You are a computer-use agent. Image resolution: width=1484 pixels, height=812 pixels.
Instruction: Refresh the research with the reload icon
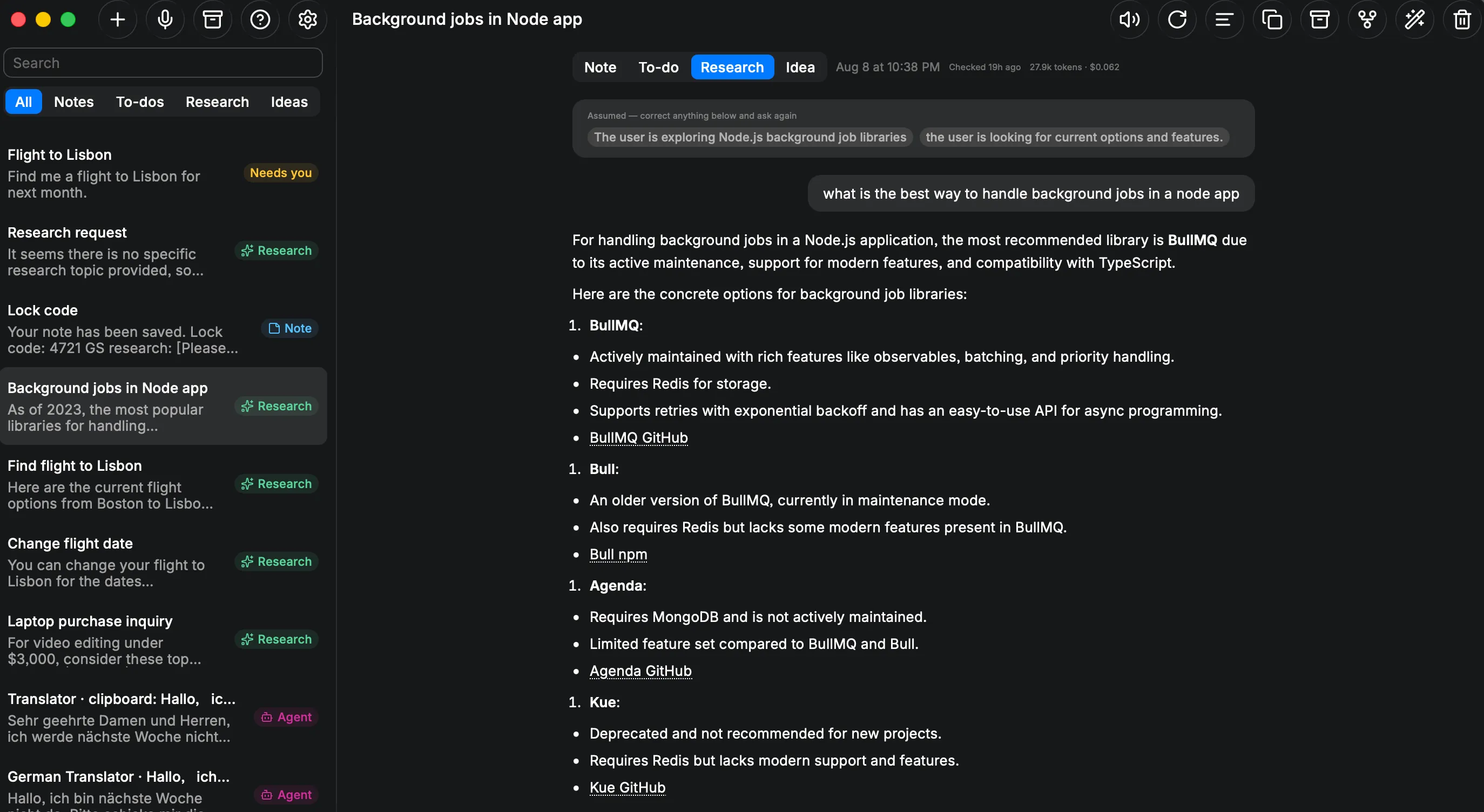click(1177, 19)
